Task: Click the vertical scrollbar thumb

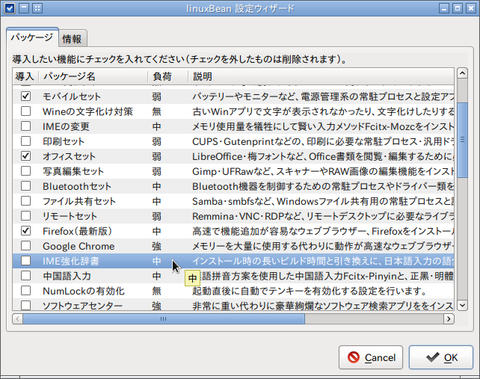Action: (x=462, y=140)
